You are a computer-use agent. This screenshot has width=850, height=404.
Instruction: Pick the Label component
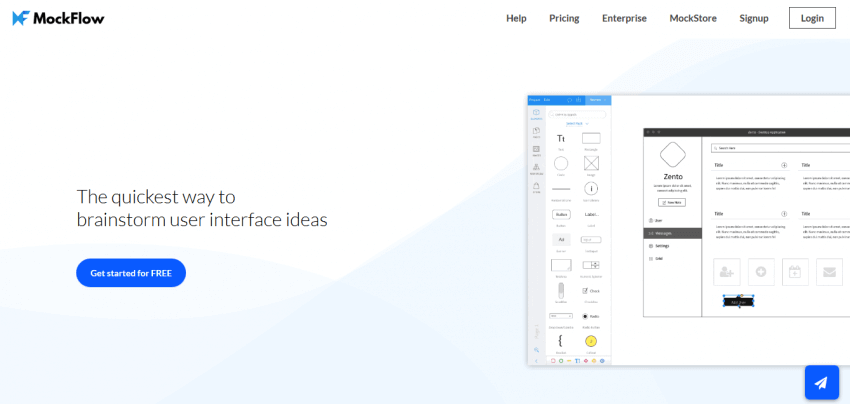(591, 217)
